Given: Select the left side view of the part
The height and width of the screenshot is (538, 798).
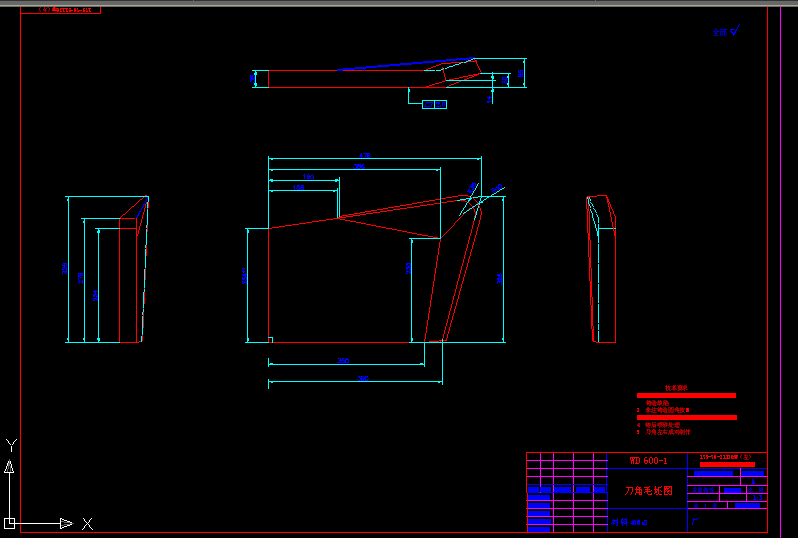Looking at the screenshot, I should click(132, 272).
